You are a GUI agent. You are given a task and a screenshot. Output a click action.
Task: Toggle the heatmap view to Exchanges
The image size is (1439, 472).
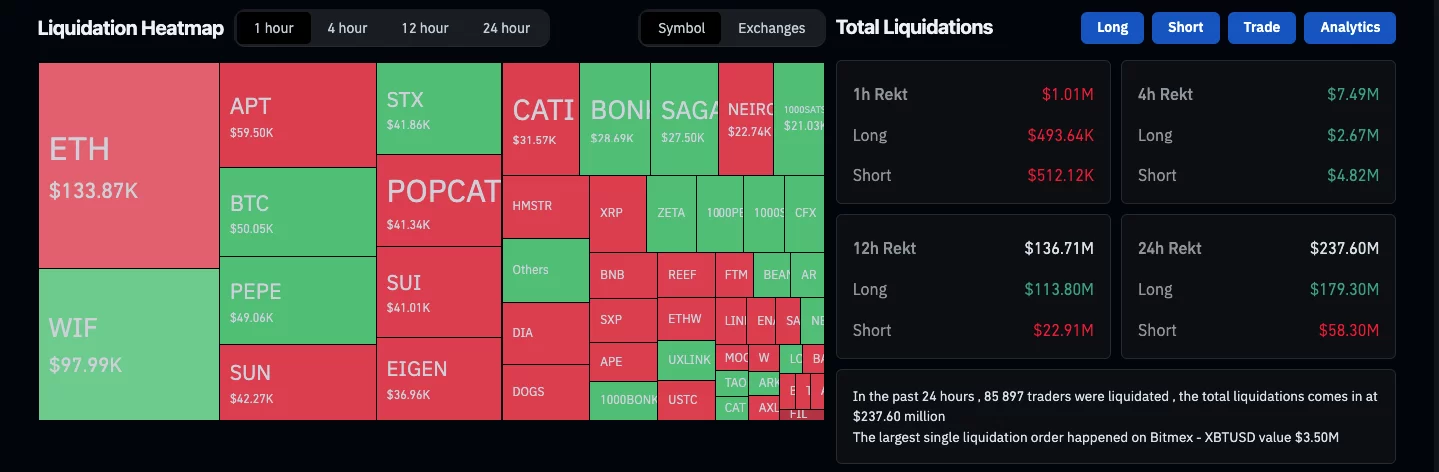[x=771, y=28]
